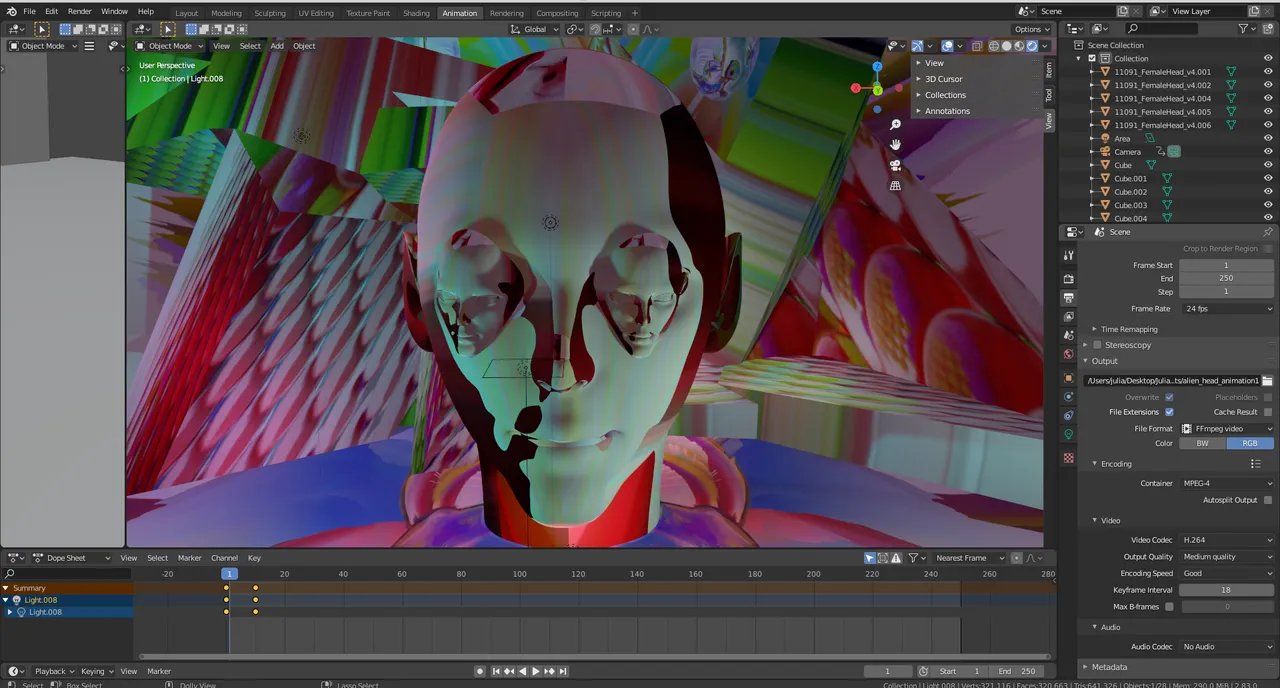Toggle visibility of 11091_FemaleHead_v4.001

tap(1268, 72)
